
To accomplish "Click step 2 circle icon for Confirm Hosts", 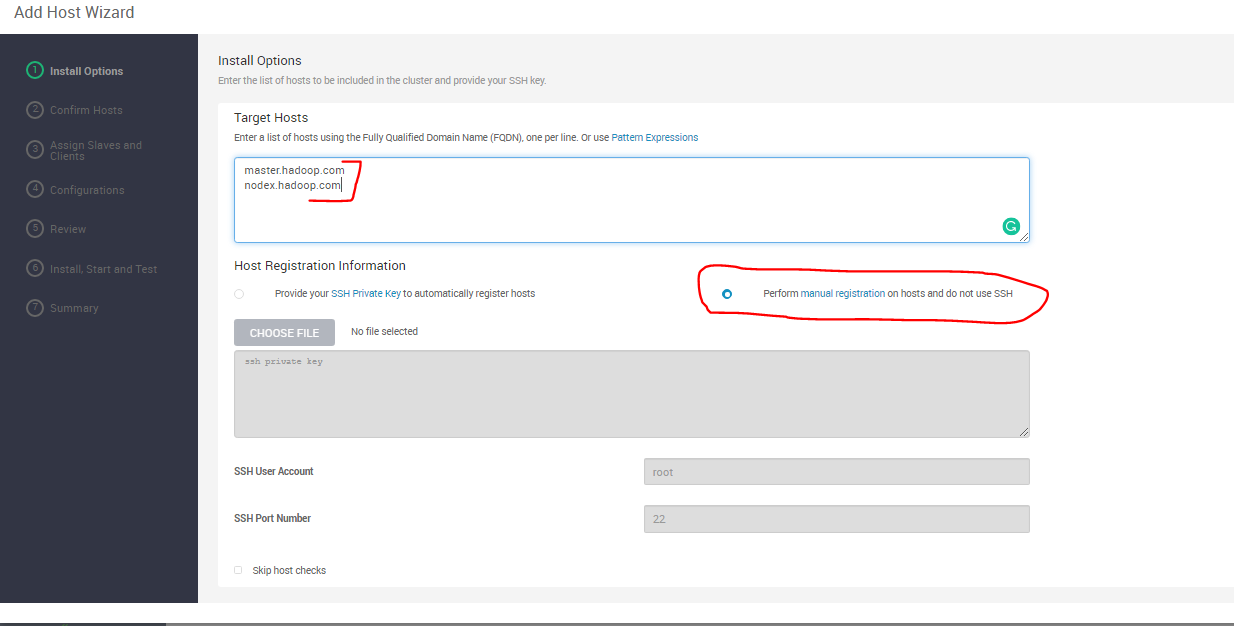I will 35,110.
